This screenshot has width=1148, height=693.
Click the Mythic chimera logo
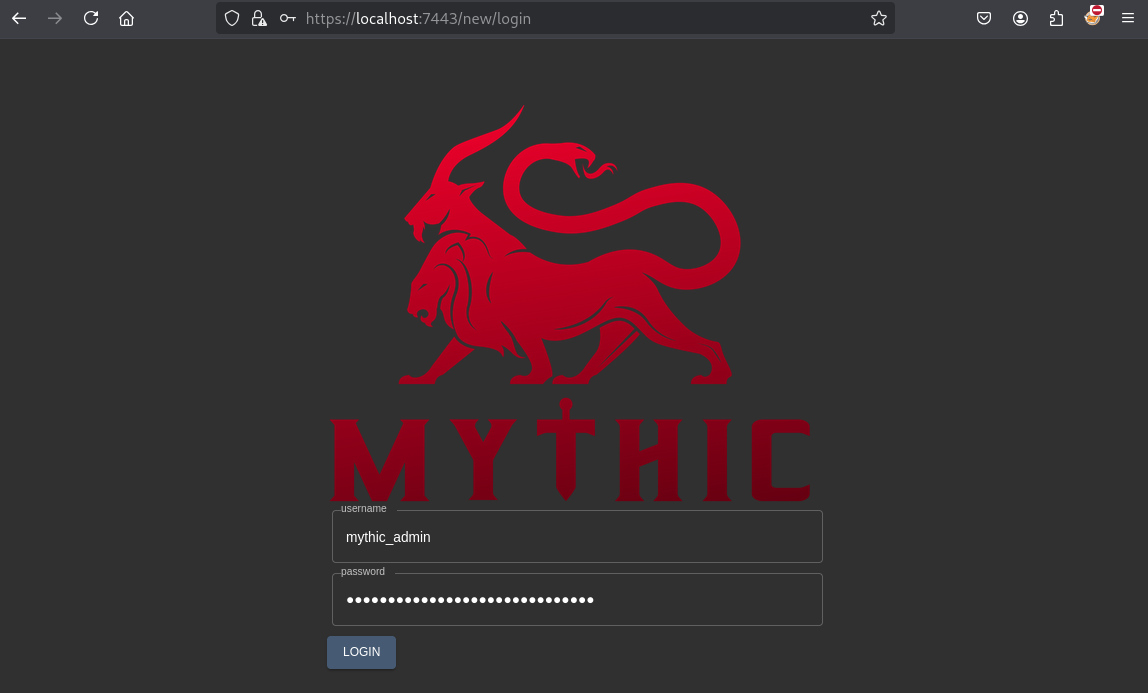tap(570, 304)
